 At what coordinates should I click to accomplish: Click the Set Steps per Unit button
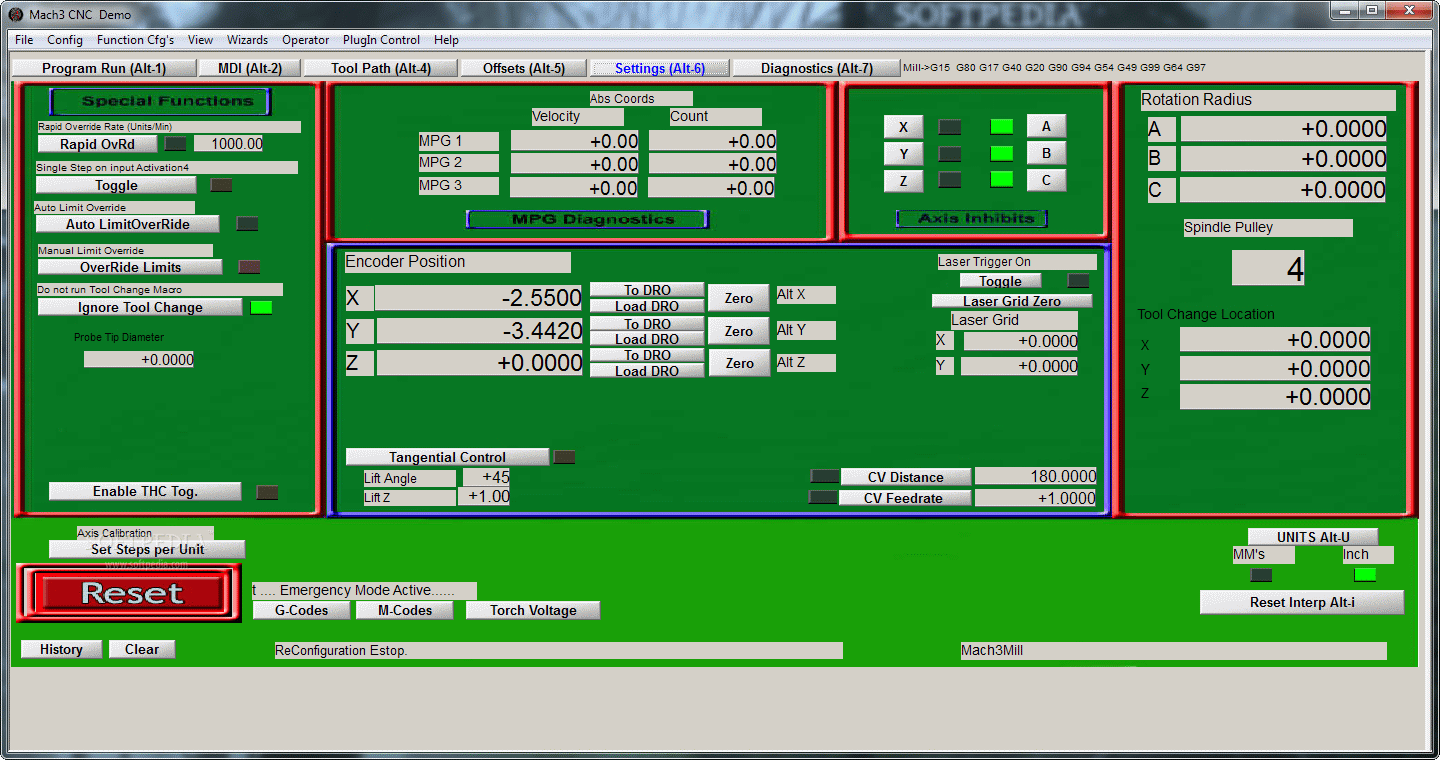[147, 549]
